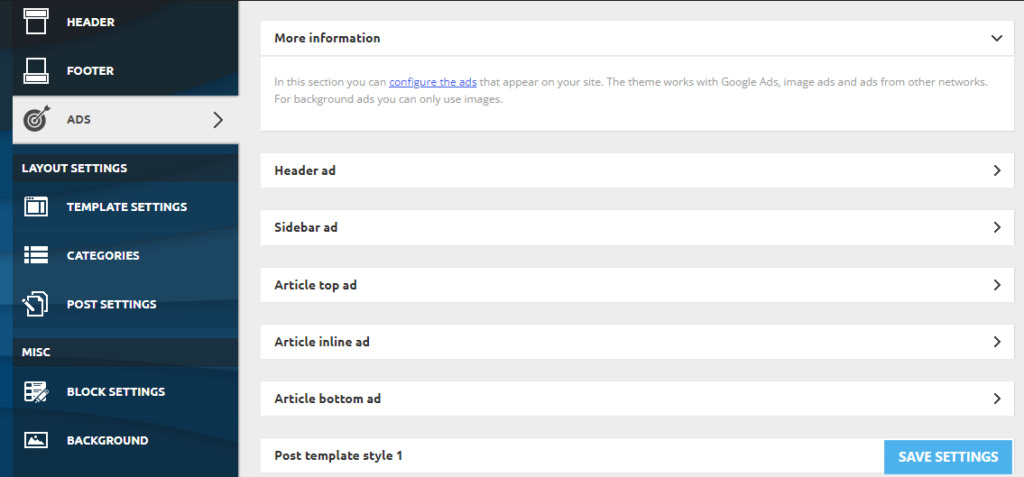Open the BACKGROUND label
Screen dimensions: 1024x477
108,440
